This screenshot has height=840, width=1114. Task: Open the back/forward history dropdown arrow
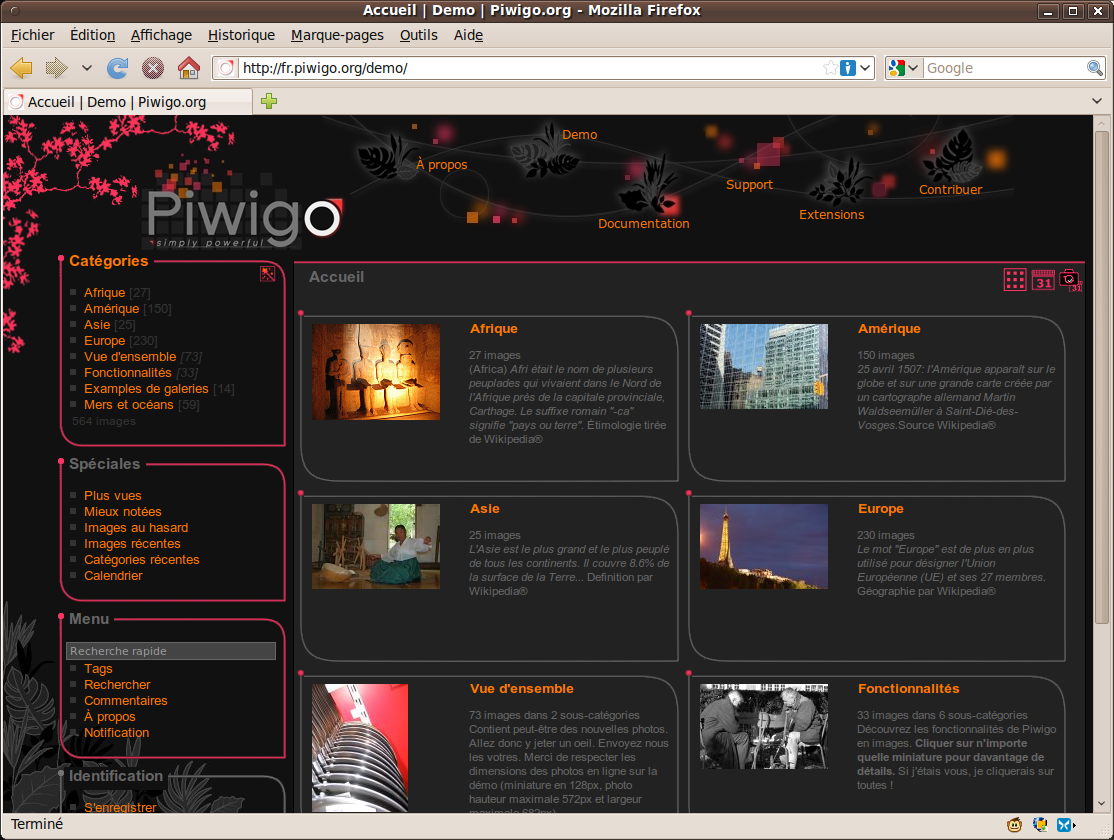[87, 68]
